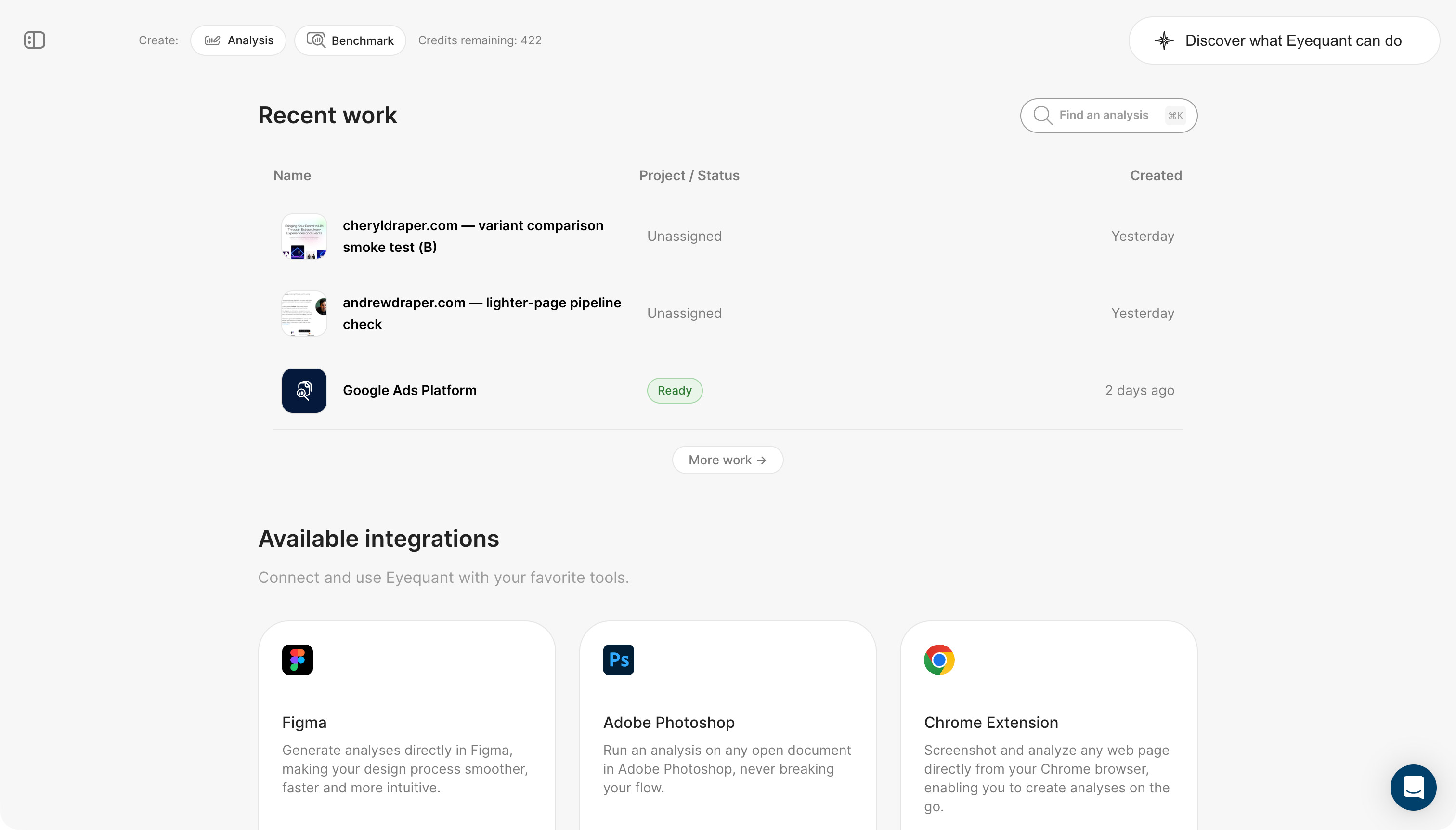Viewport: 1456px width, 830px height.
Task: Open the Chrome Extension integration title
Action: (x=990, y=722)
